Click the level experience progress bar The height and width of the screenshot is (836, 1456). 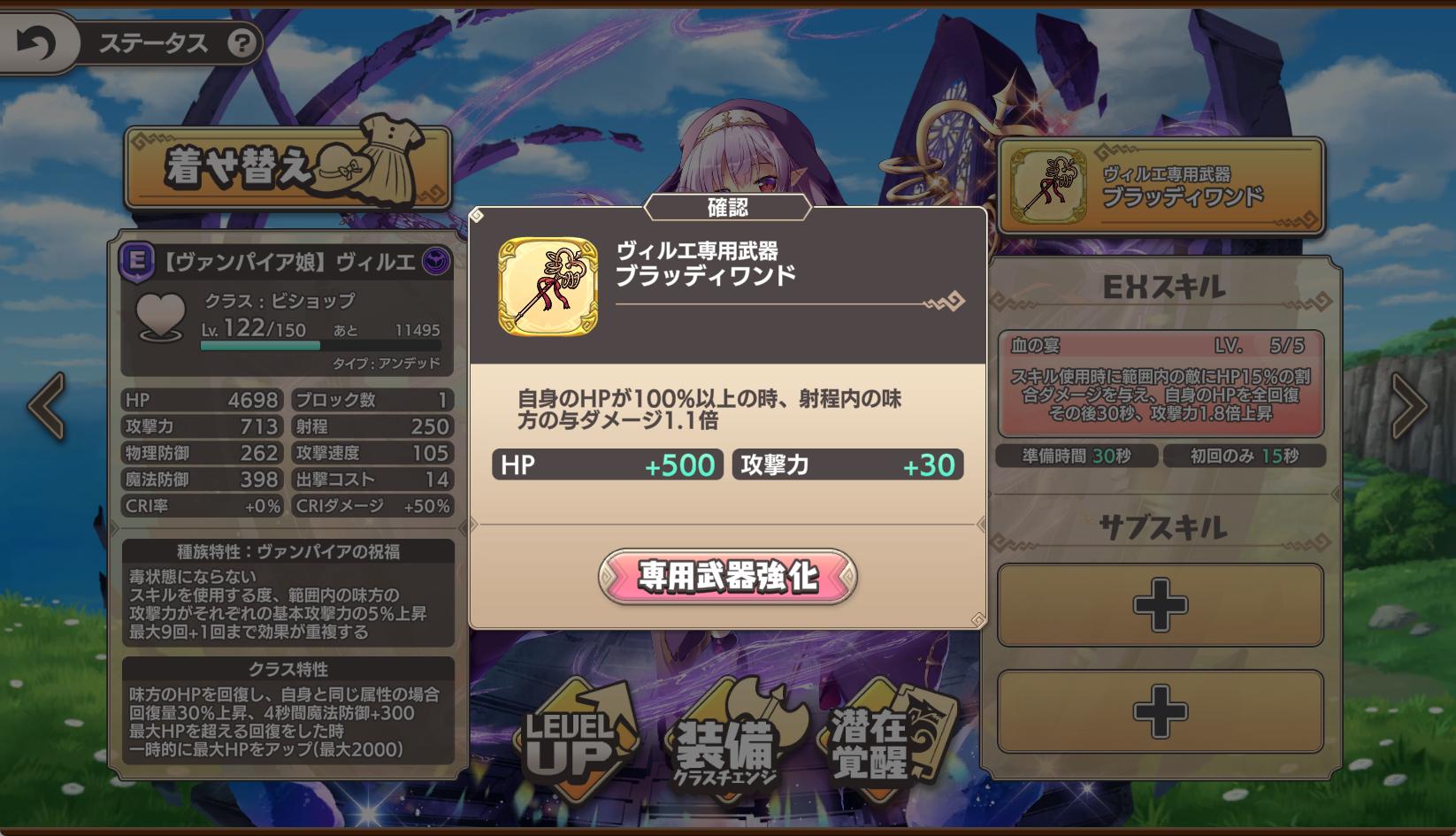260,346
